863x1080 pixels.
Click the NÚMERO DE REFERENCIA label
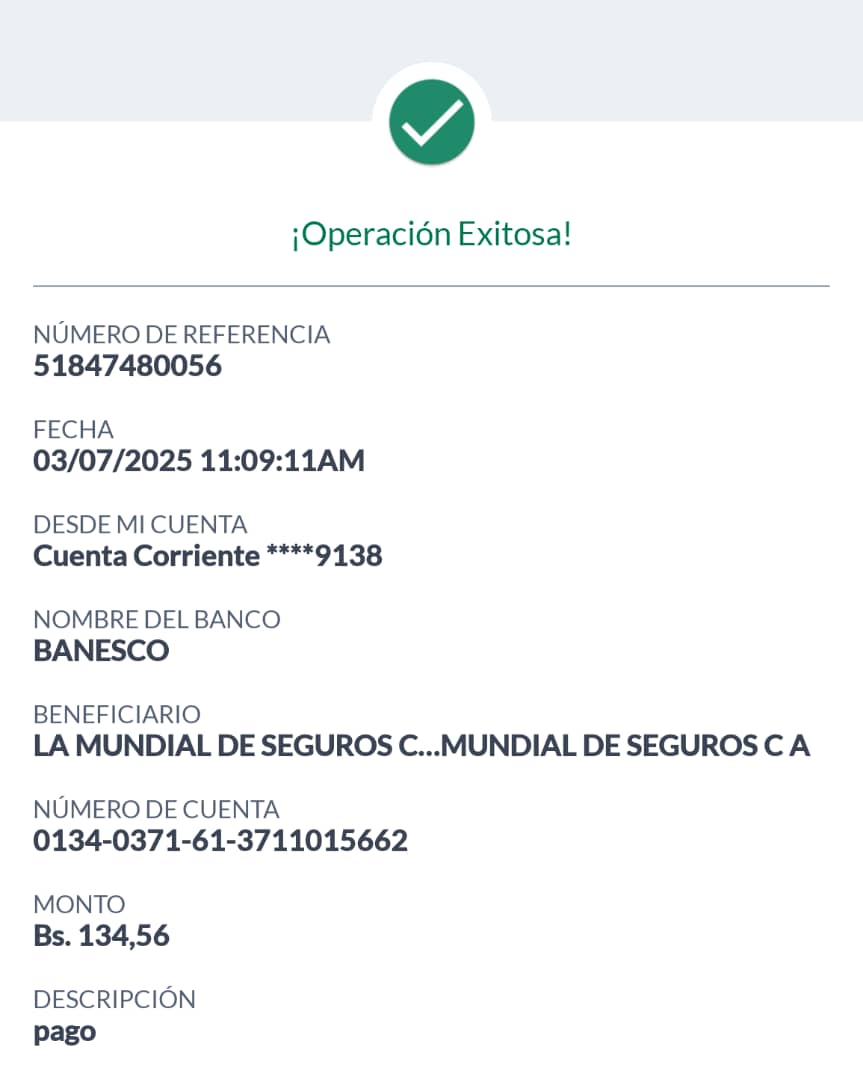182,335
